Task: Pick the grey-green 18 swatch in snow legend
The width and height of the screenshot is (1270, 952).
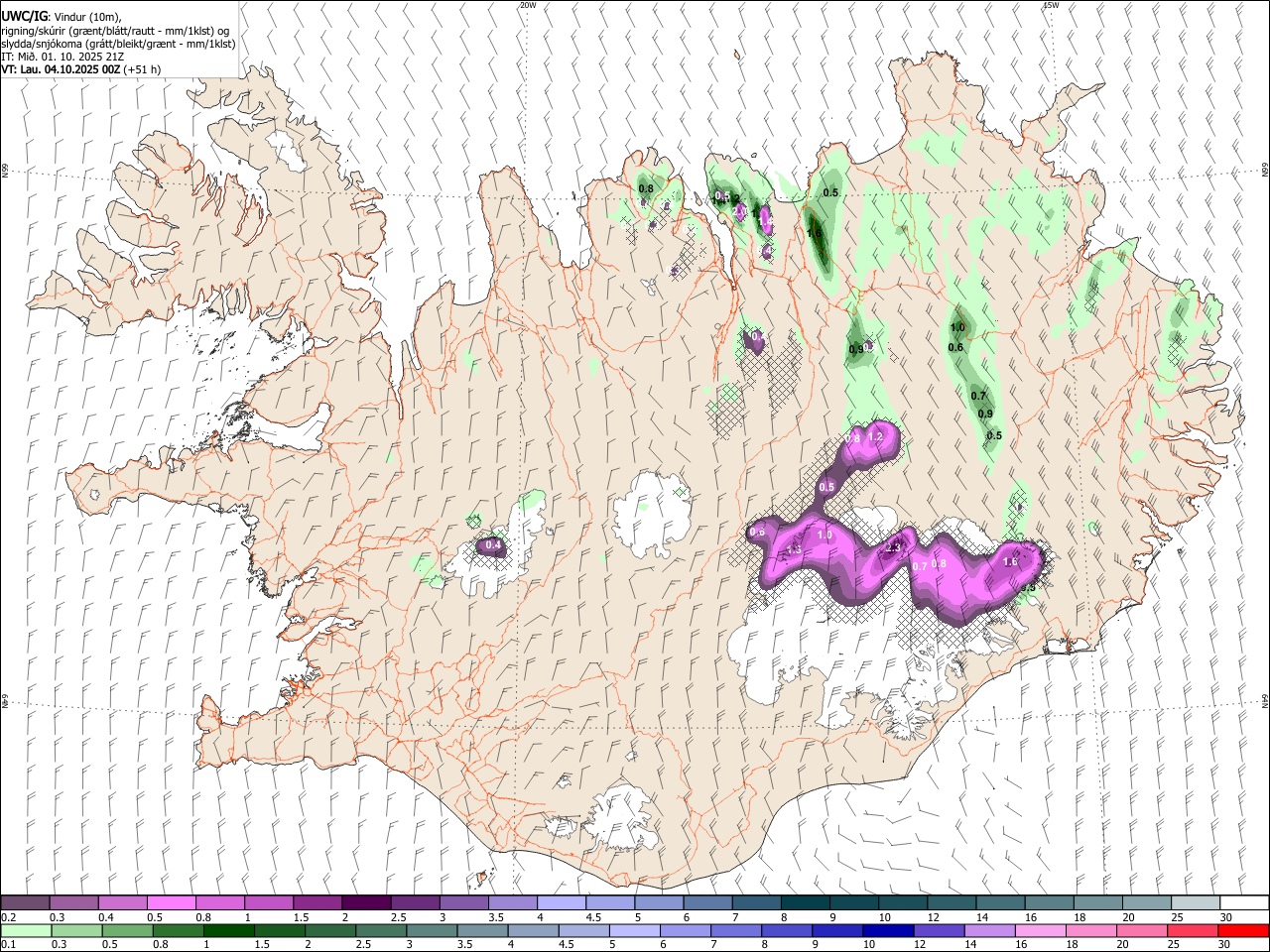Action: click(x=1096, y=902)
